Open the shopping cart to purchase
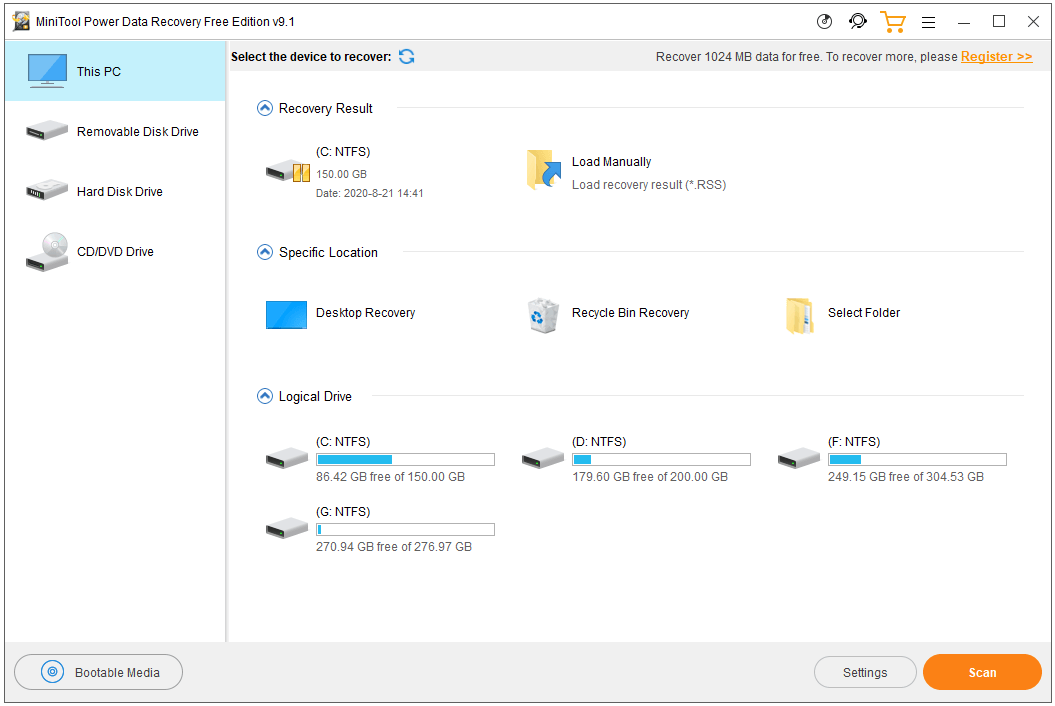Viewport: 1055px width, 706px height. 893,21
